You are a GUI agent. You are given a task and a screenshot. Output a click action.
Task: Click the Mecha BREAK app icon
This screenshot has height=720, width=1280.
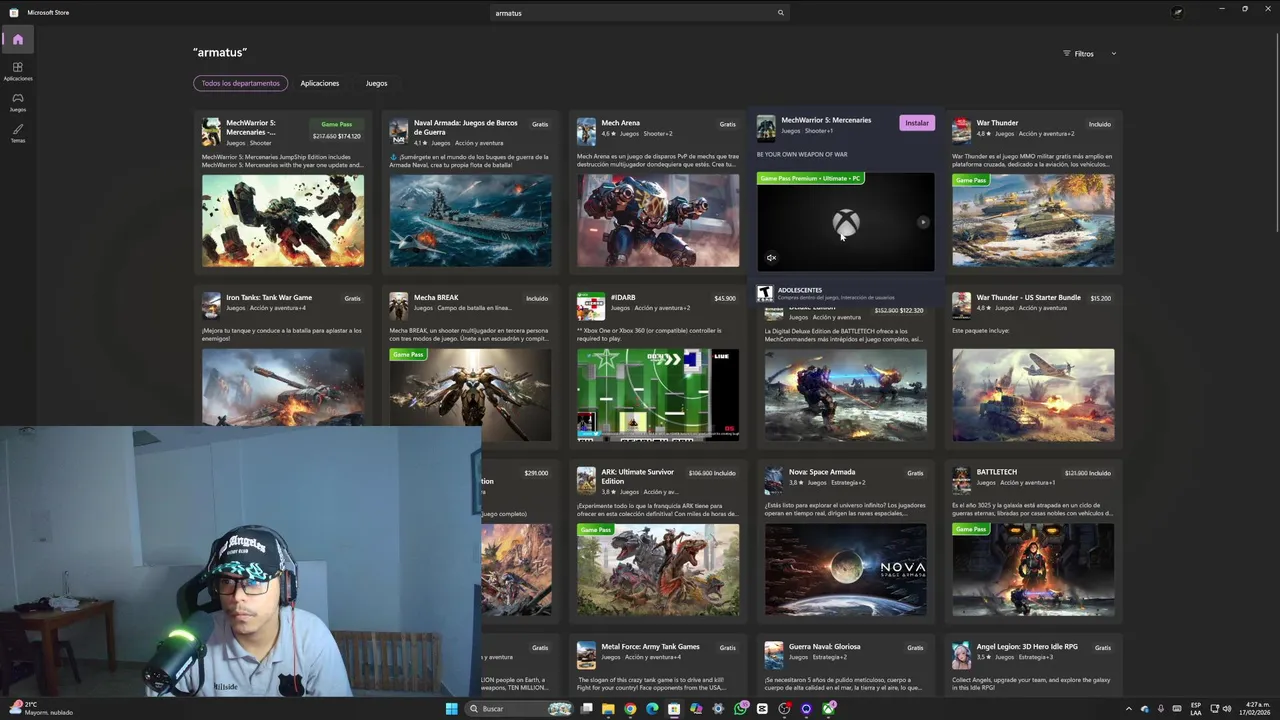[398, 306]
